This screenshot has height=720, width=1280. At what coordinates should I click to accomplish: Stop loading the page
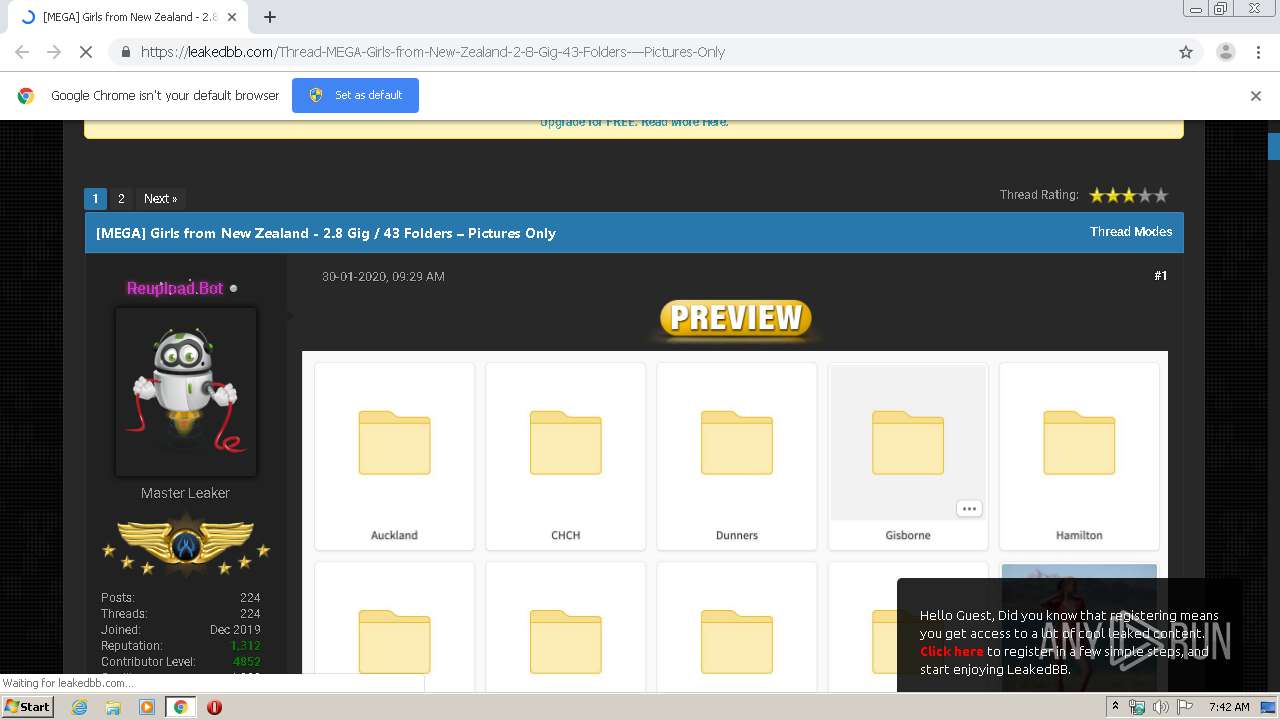[x=86, y=52]
